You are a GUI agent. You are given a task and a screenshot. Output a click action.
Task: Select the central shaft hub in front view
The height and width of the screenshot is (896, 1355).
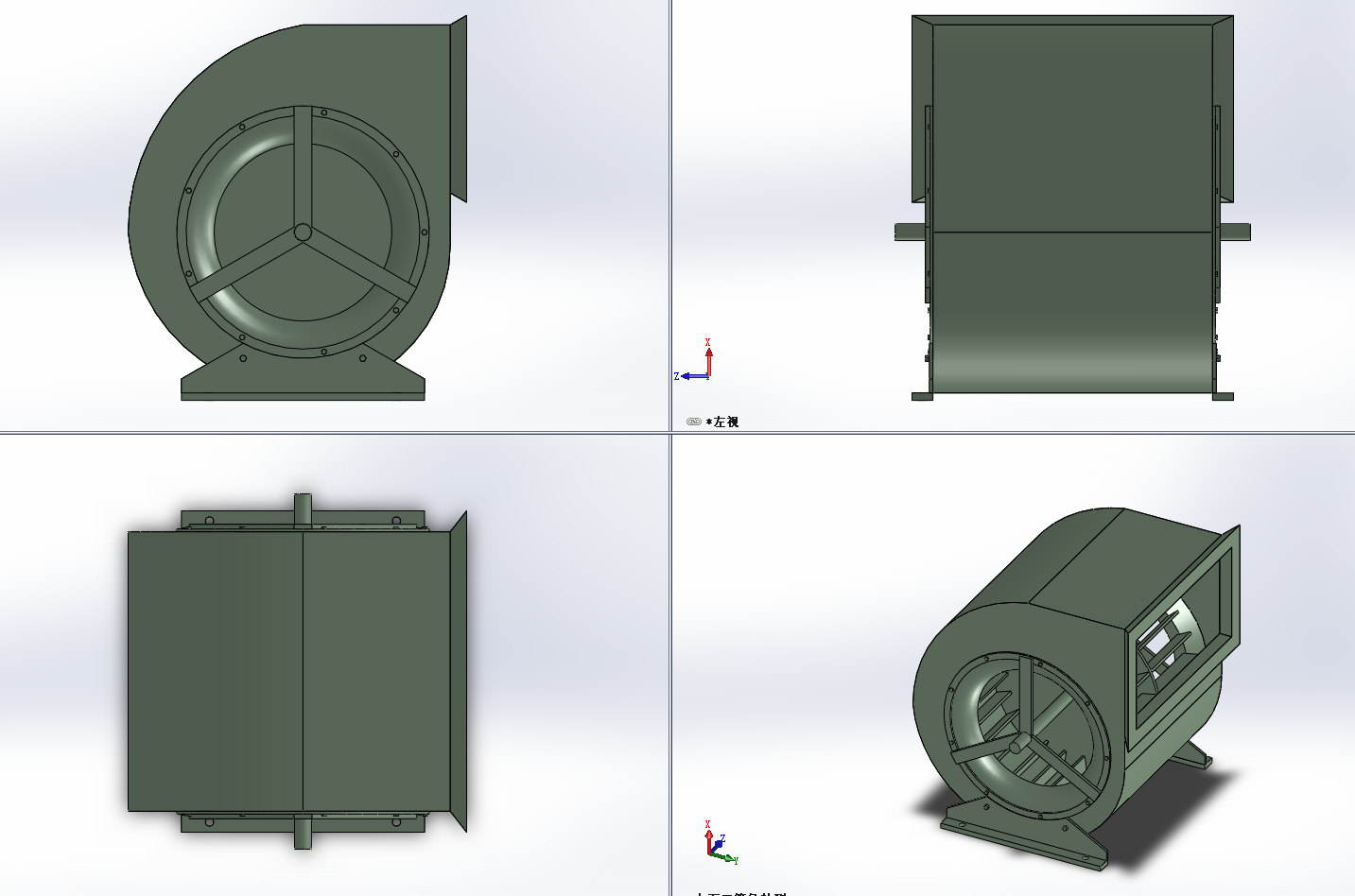(303, 232)
